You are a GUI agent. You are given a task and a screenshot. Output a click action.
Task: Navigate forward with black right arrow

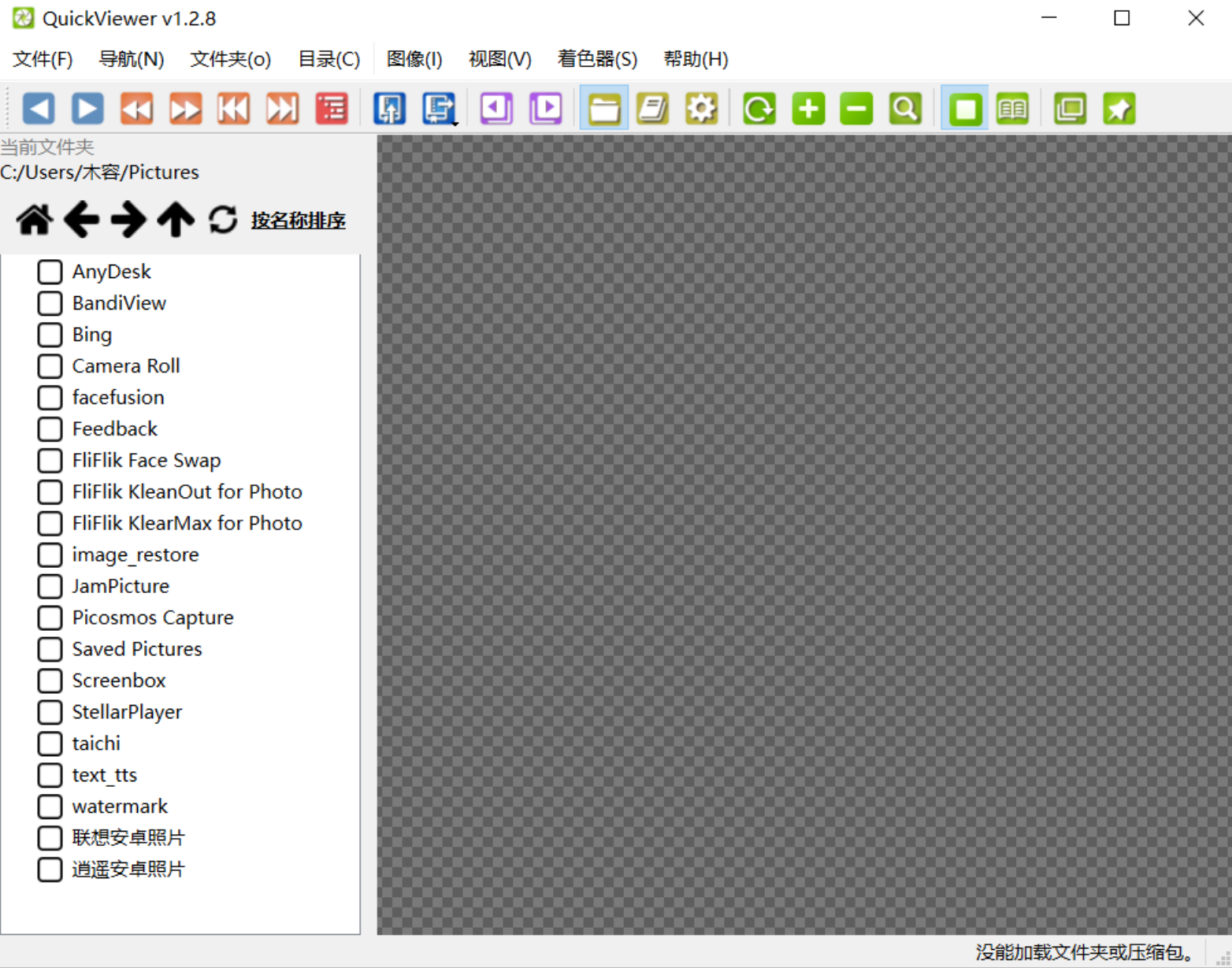click(128, 220)
